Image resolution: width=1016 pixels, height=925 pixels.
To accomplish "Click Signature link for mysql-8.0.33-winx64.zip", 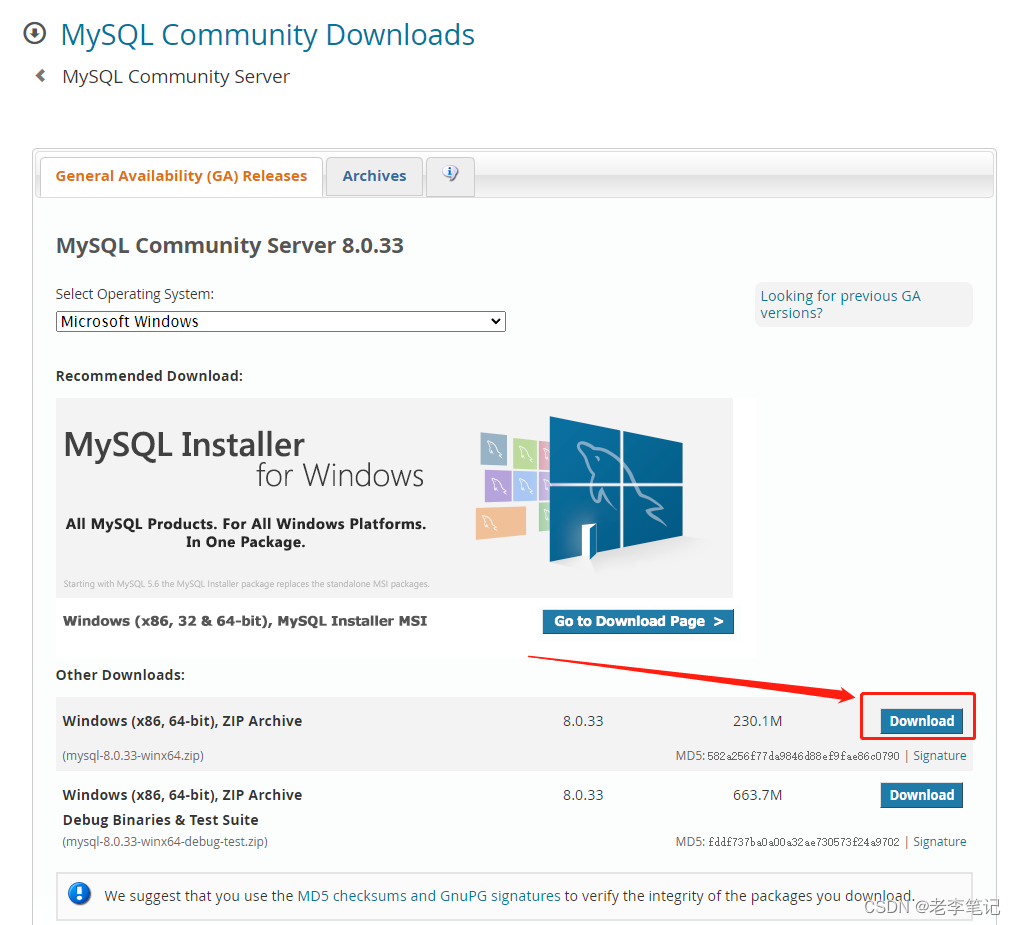I will tap(939, 755).
